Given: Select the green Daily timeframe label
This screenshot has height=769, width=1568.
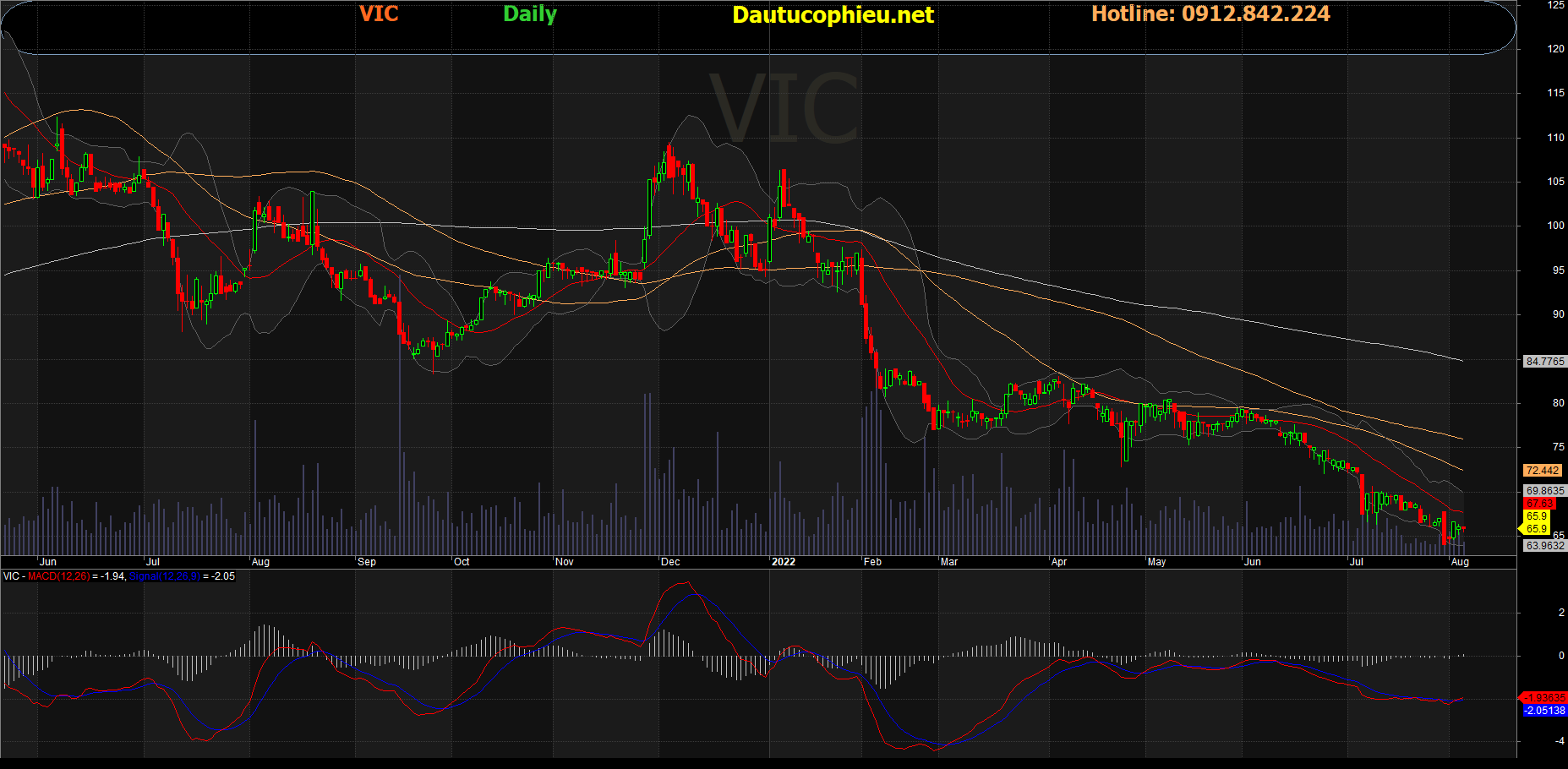Looking at the screenshot, I should [x=530, y=14].
